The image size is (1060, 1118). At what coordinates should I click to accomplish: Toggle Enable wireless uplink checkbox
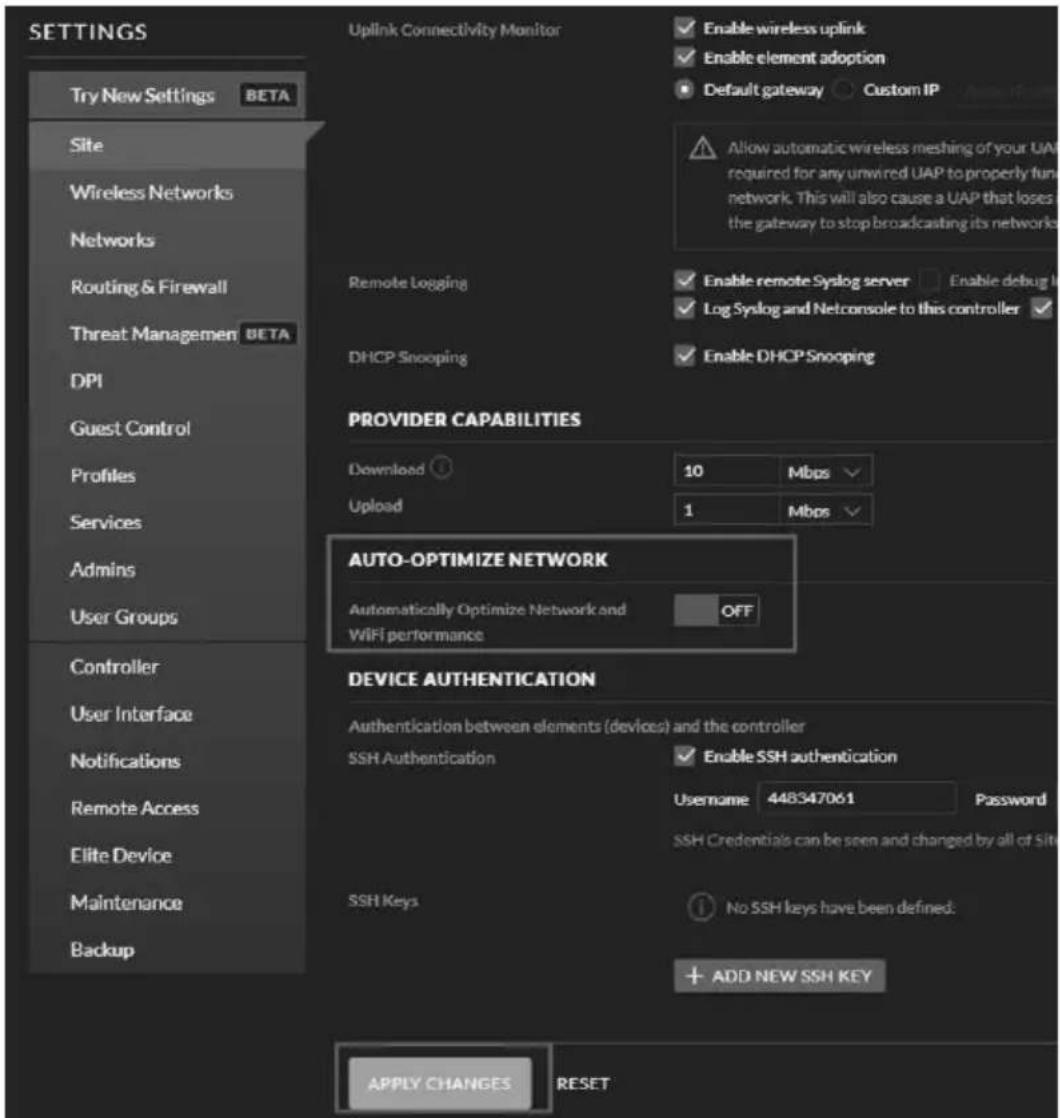(x=685, y=28)
